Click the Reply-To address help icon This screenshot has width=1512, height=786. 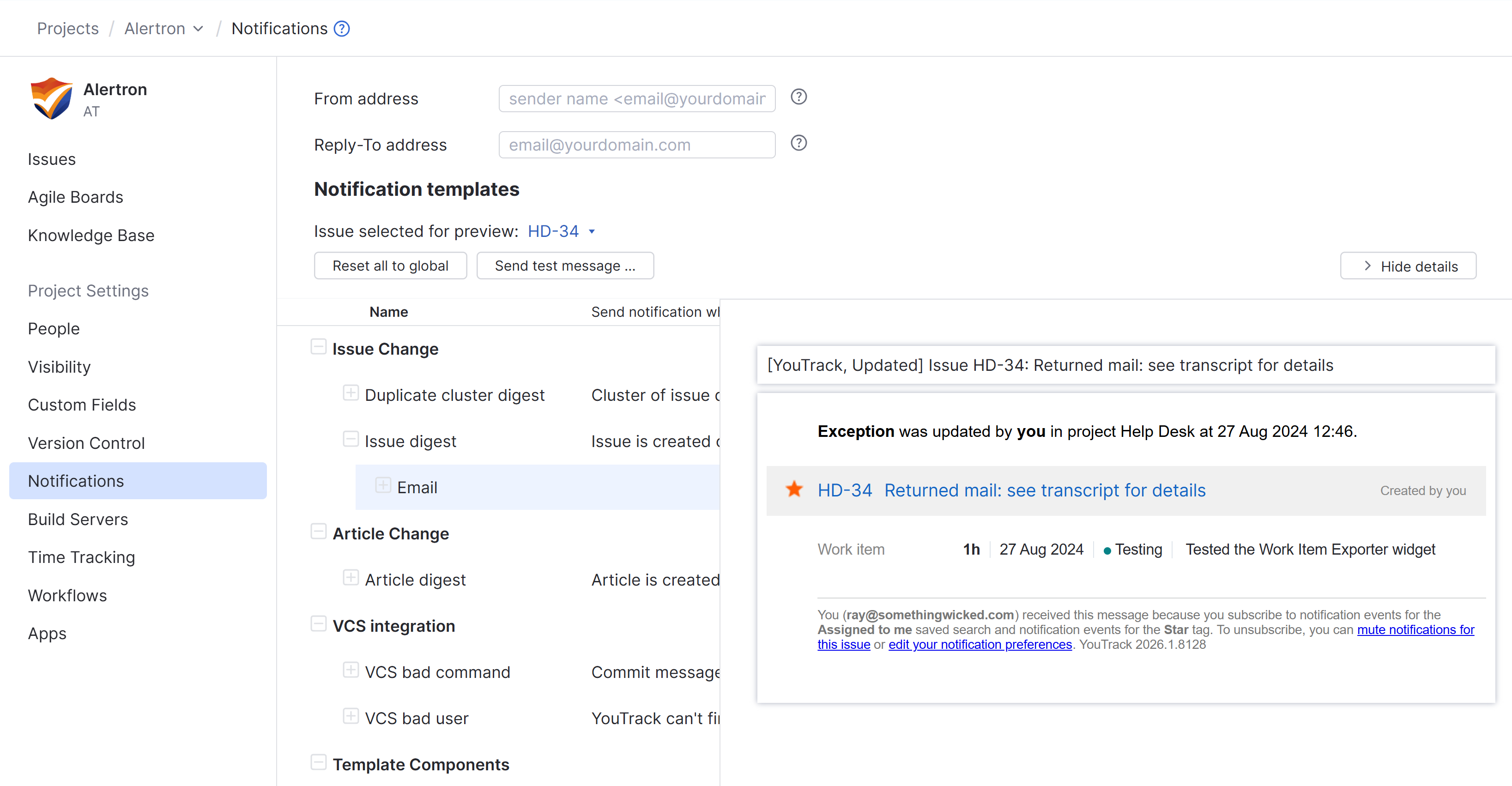pos(799,143)
